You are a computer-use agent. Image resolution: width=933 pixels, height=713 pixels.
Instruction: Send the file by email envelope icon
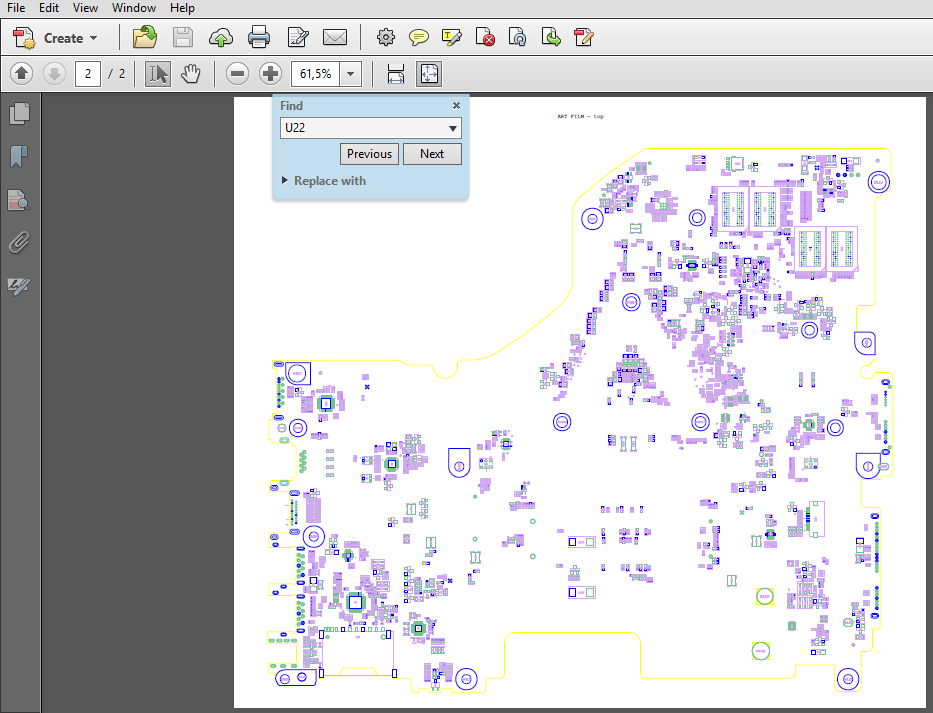pos(335,38)
